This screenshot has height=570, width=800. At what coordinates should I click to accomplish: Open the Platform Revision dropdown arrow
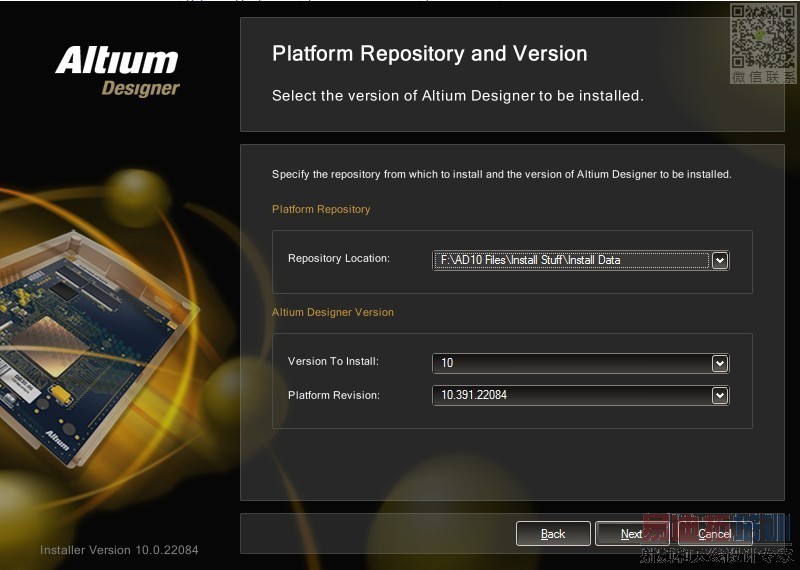pyautogui.click(x=719, y=395)
